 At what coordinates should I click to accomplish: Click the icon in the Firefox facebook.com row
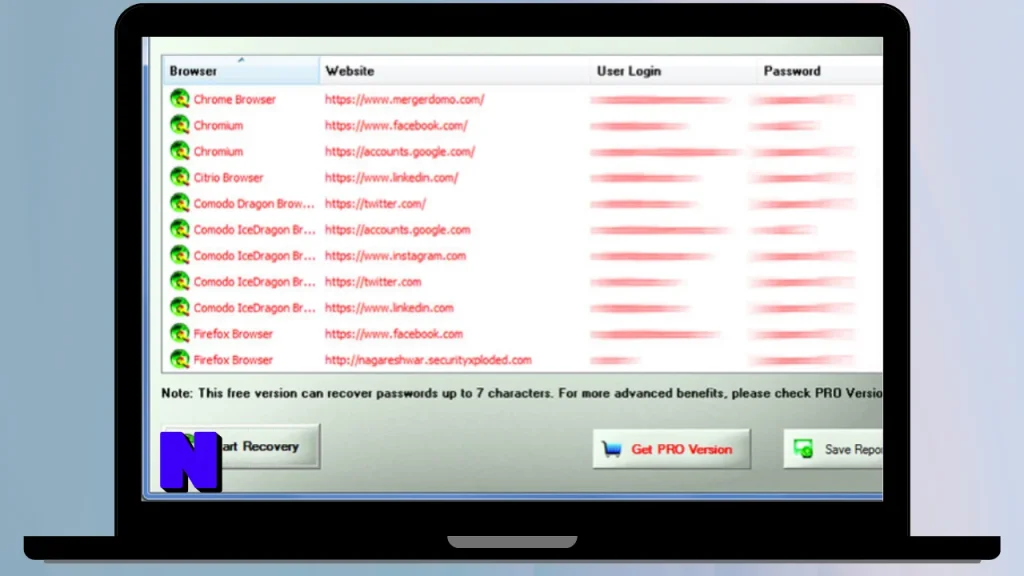180,334
